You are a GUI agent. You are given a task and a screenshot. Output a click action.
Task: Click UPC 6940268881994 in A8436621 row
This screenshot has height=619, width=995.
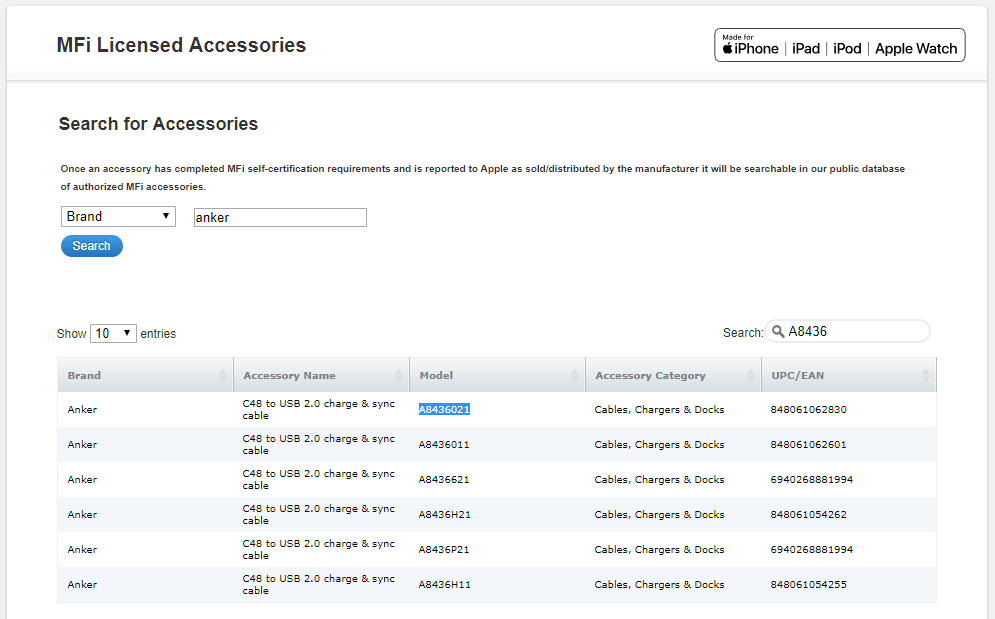(812, 479)
